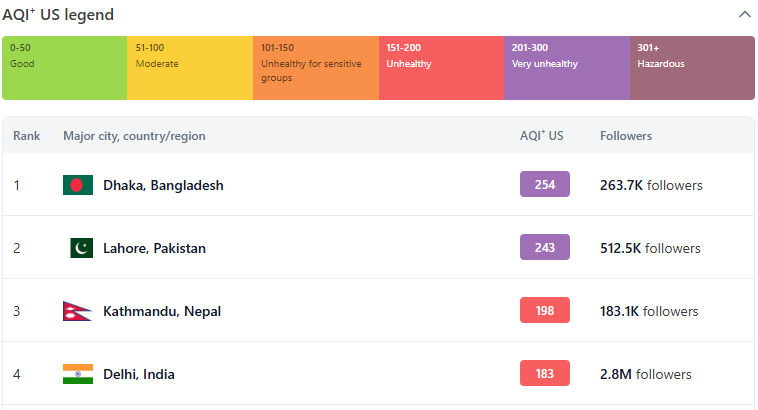Select the maroon 301+ Hazardous swatch
Viewport: 758px width, 410px height.
(x=692, y=68)
